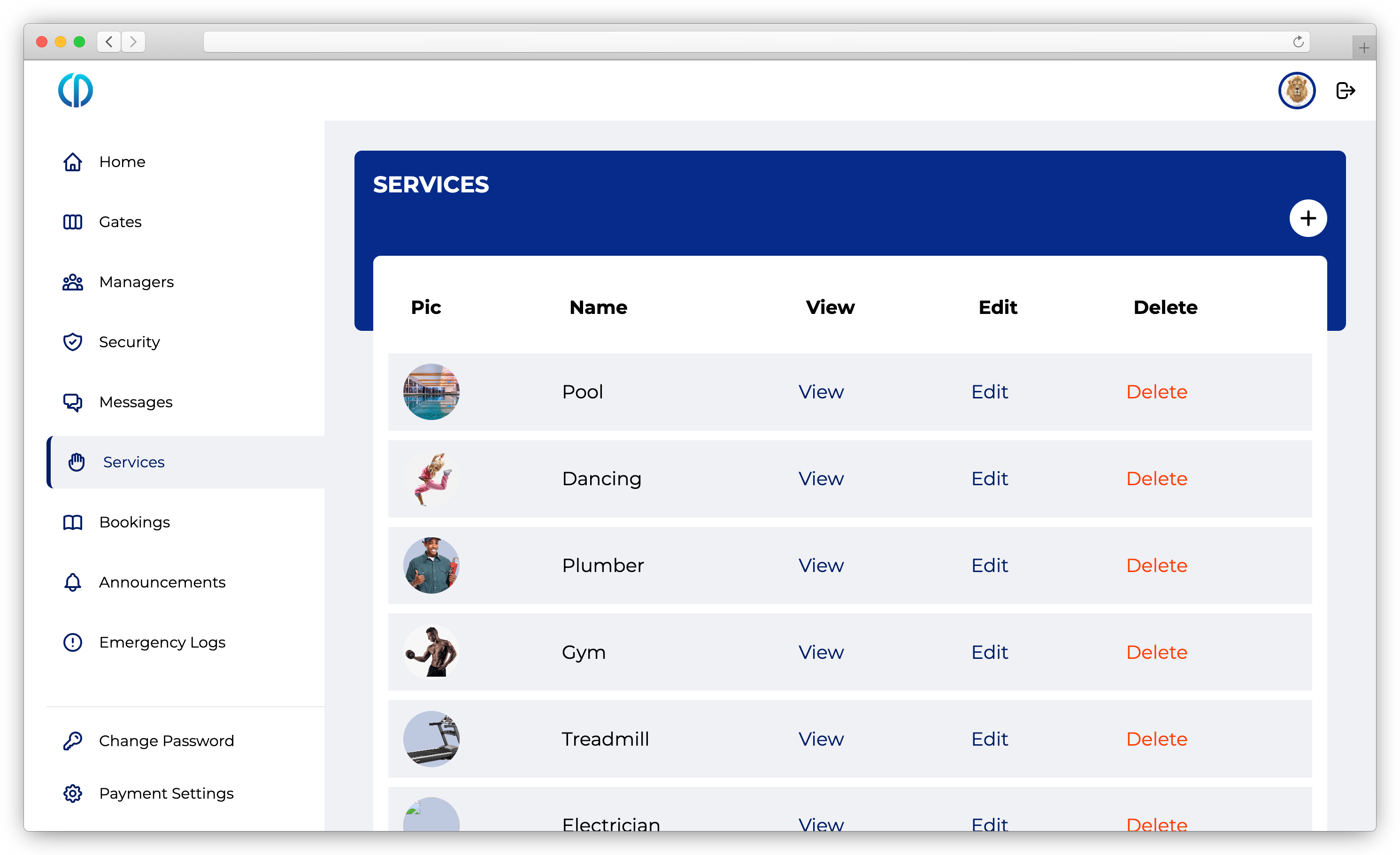Open Messages chat bubble icon
The width and height of the screenshot is (1400, 855).
(x=73, y=402)
